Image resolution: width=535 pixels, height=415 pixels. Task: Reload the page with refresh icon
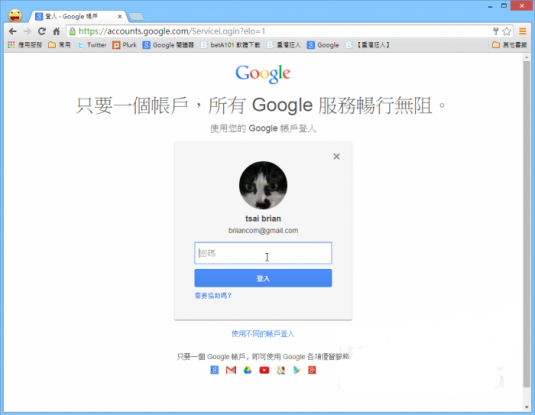[x=42, y=31]
